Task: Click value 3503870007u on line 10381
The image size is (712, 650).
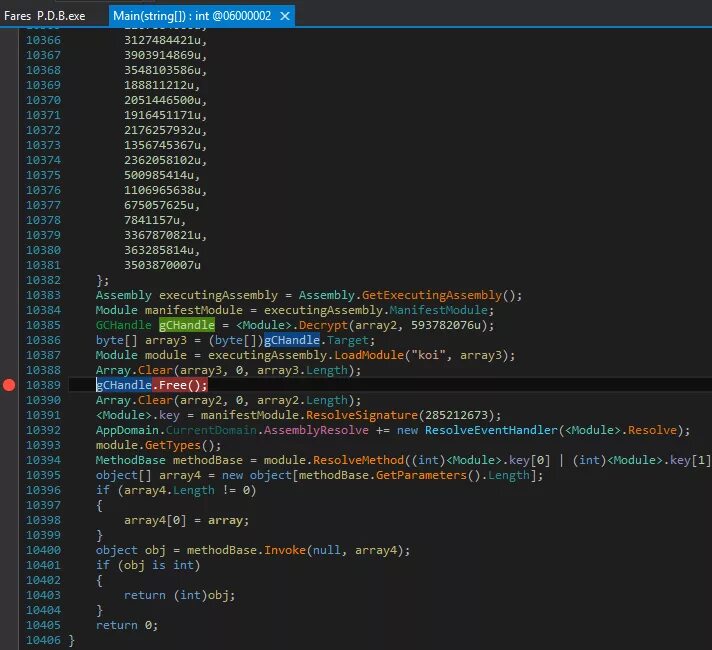Action: pyautogui.click(x=162, y=265)
